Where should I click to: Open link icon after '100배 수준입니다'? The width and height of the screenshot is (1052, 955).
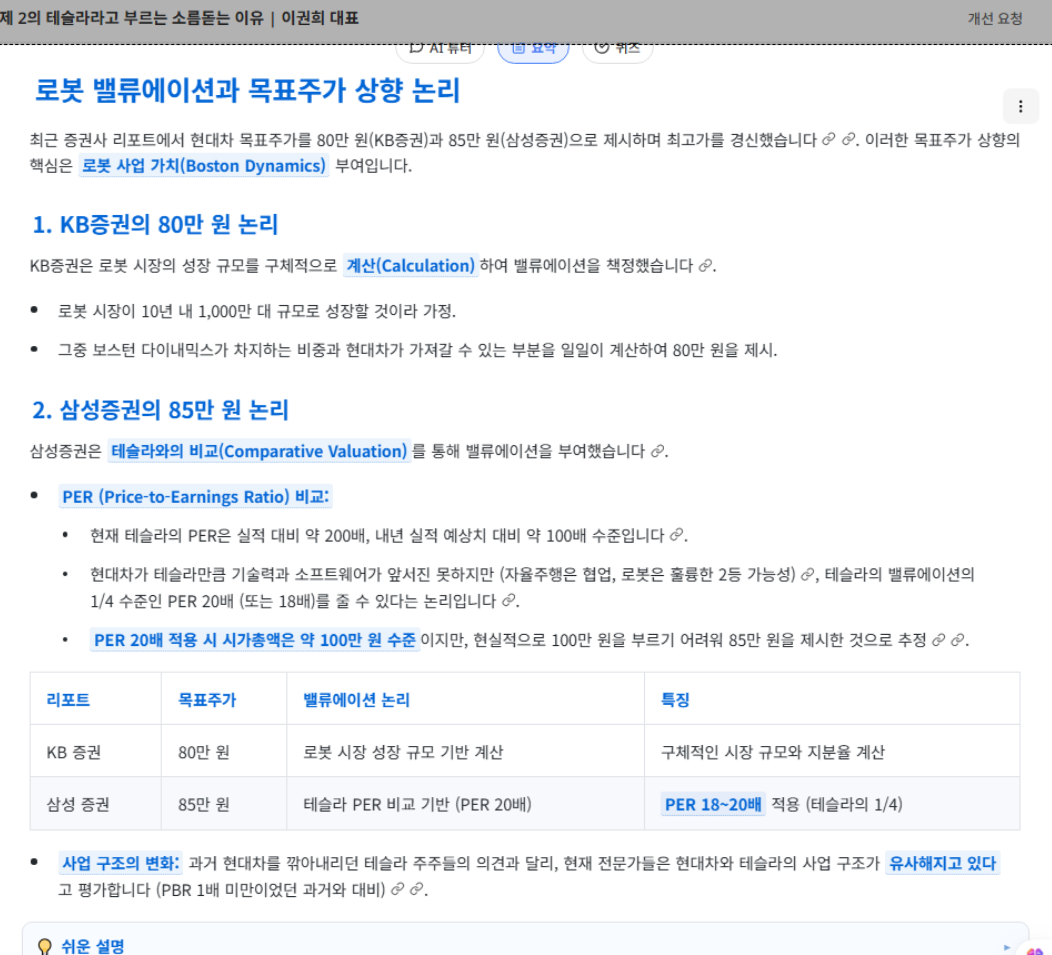(677, 536)
